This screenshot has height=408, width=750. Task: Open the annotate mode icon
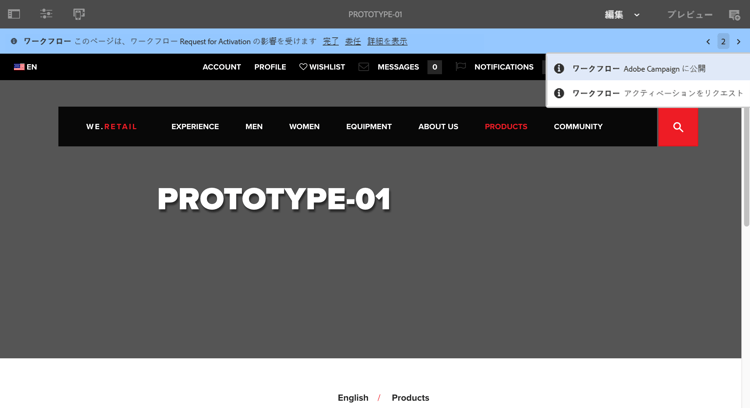734,15
